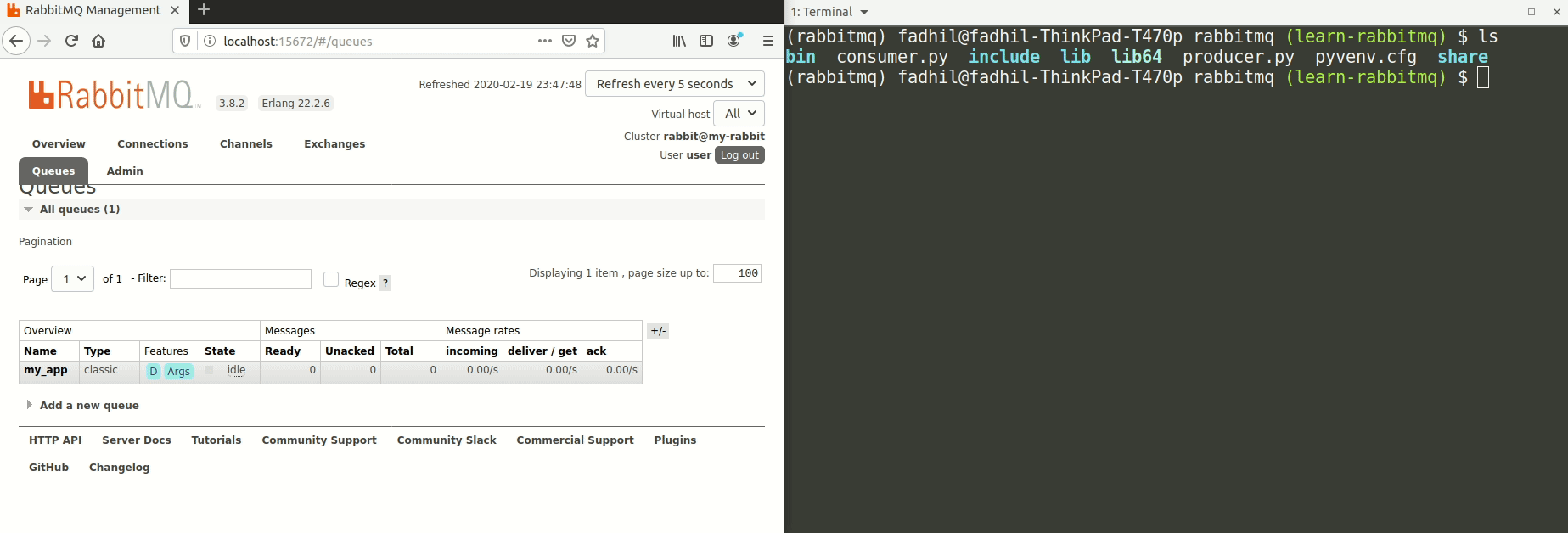Open the Firefox account icon

click(x=734, y=41)
